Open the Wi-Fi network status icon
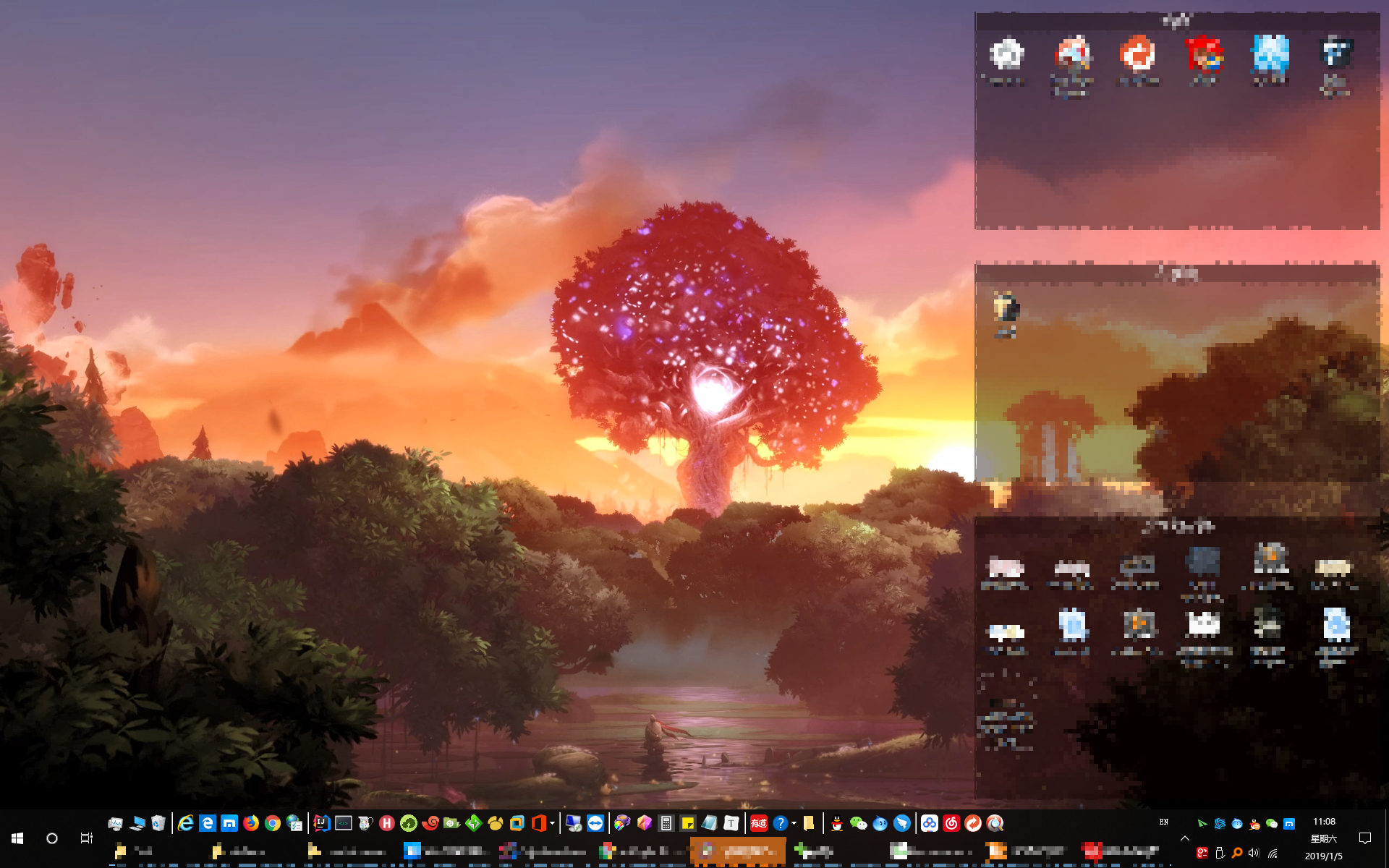 point(1273,854)
